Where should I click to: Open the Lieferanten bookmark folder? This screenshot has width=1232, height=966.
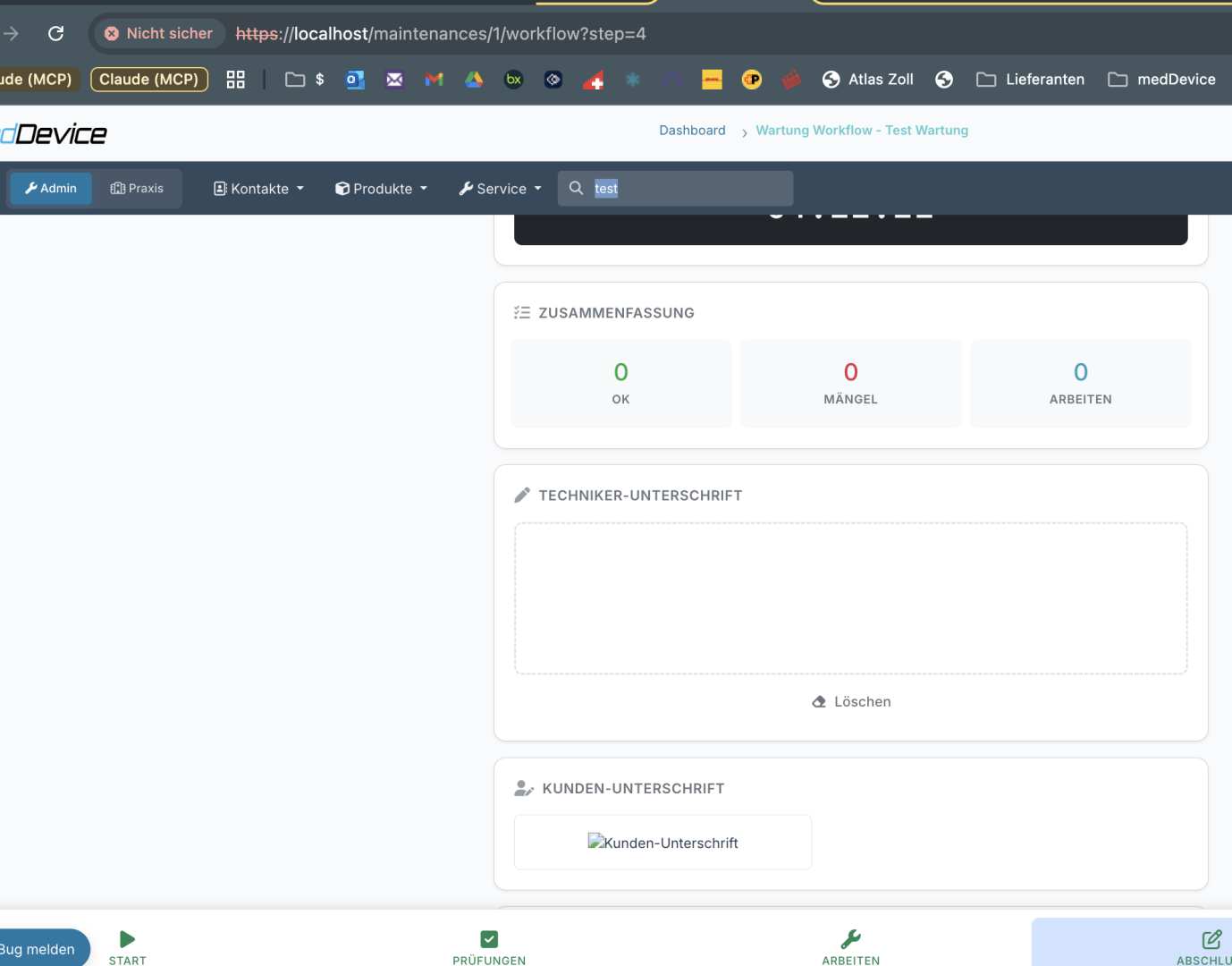pyautogui.click(x=1030, y=80)
